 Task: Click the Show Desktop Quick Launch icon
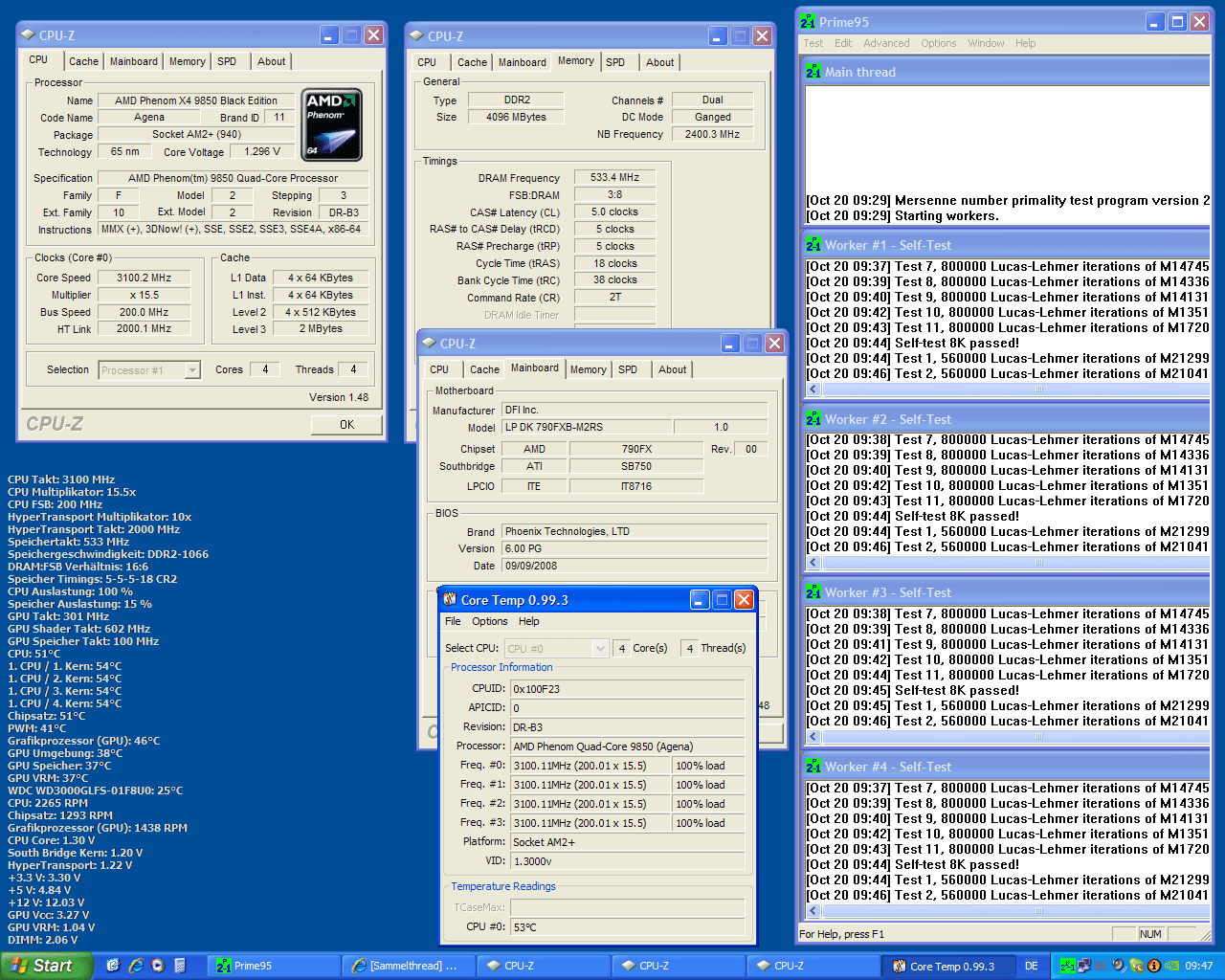(x=113, y=966)
